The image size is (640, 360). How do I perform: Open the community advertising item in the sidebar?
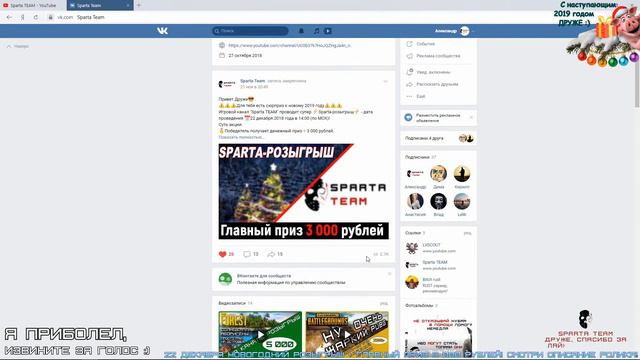coord(438,56)
